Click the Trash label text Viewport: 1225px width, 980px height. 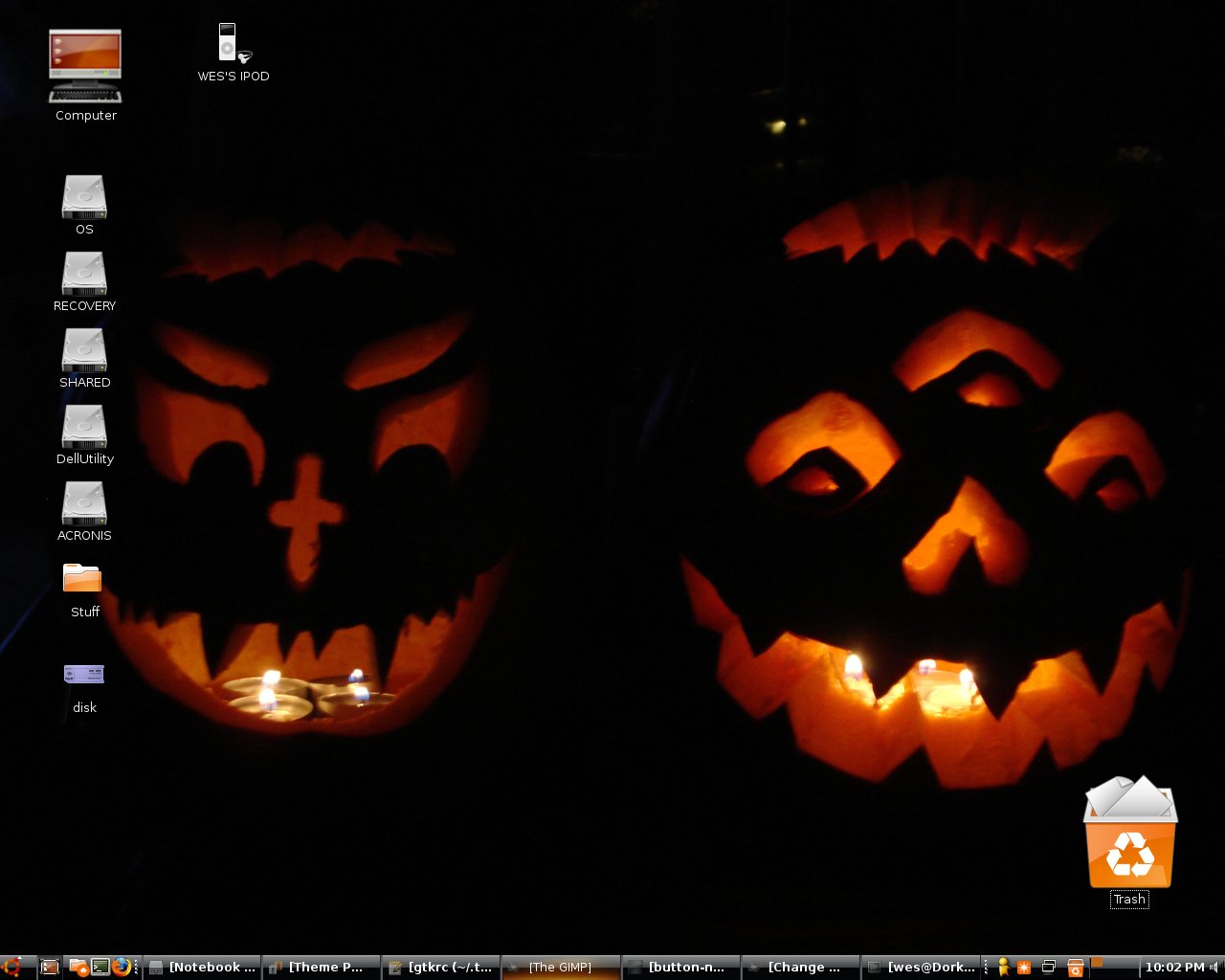tap(1129, 900)
